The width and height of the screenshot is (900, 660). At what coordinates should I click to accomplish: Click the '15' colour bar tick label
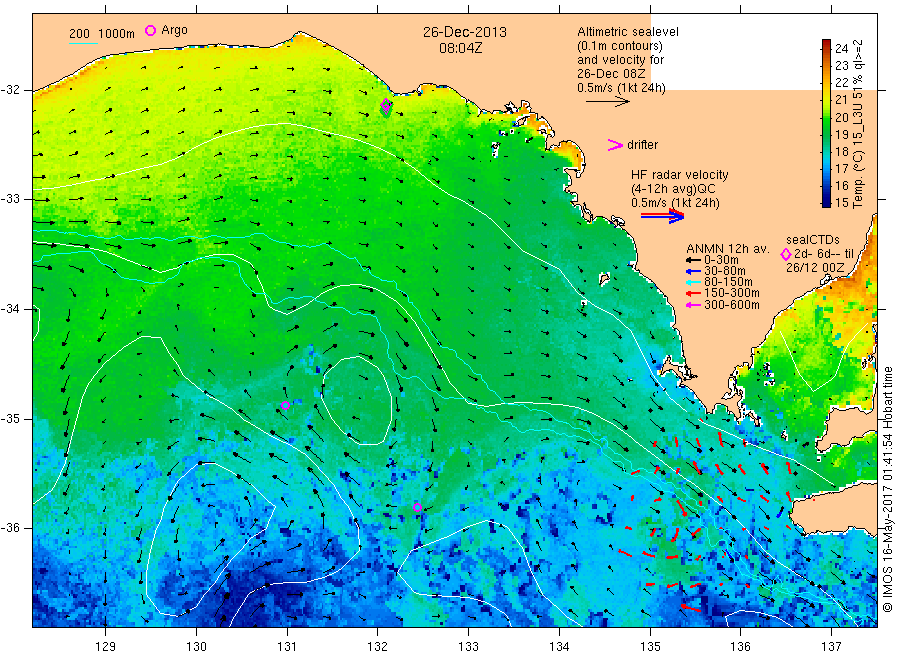coord(841,203)
